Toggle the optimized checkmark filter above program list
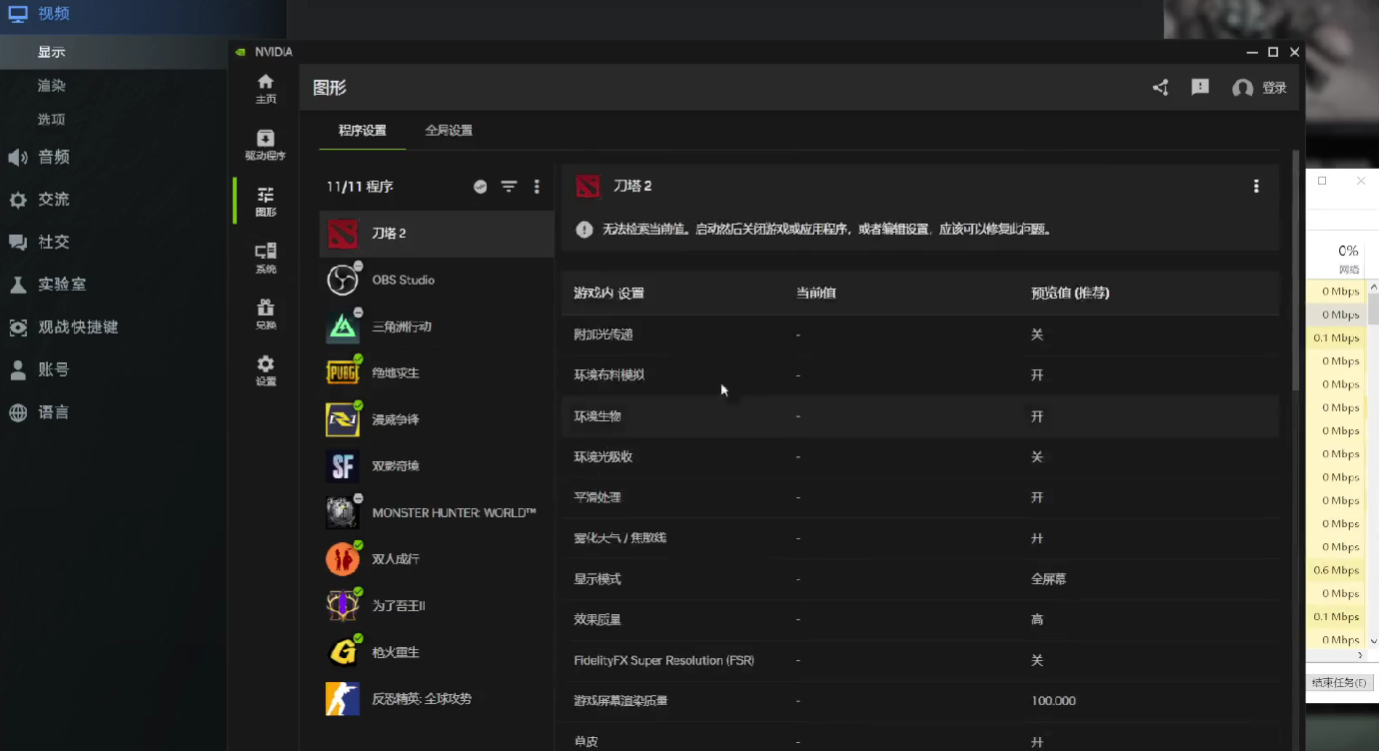 [x=480, y=187]
